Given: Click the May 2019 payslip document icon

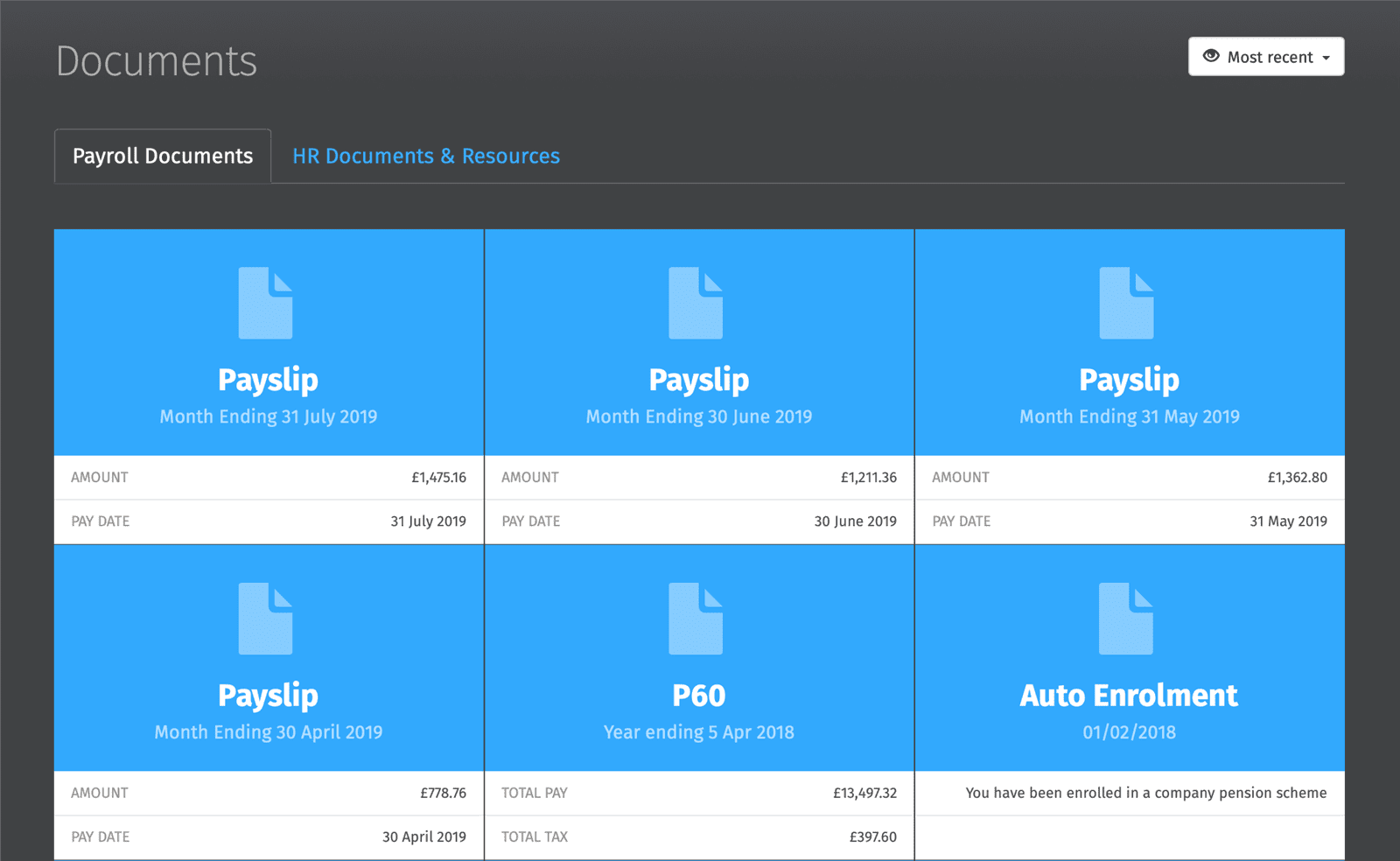Looking at the screenshot, I should (x=1127, y=303).
